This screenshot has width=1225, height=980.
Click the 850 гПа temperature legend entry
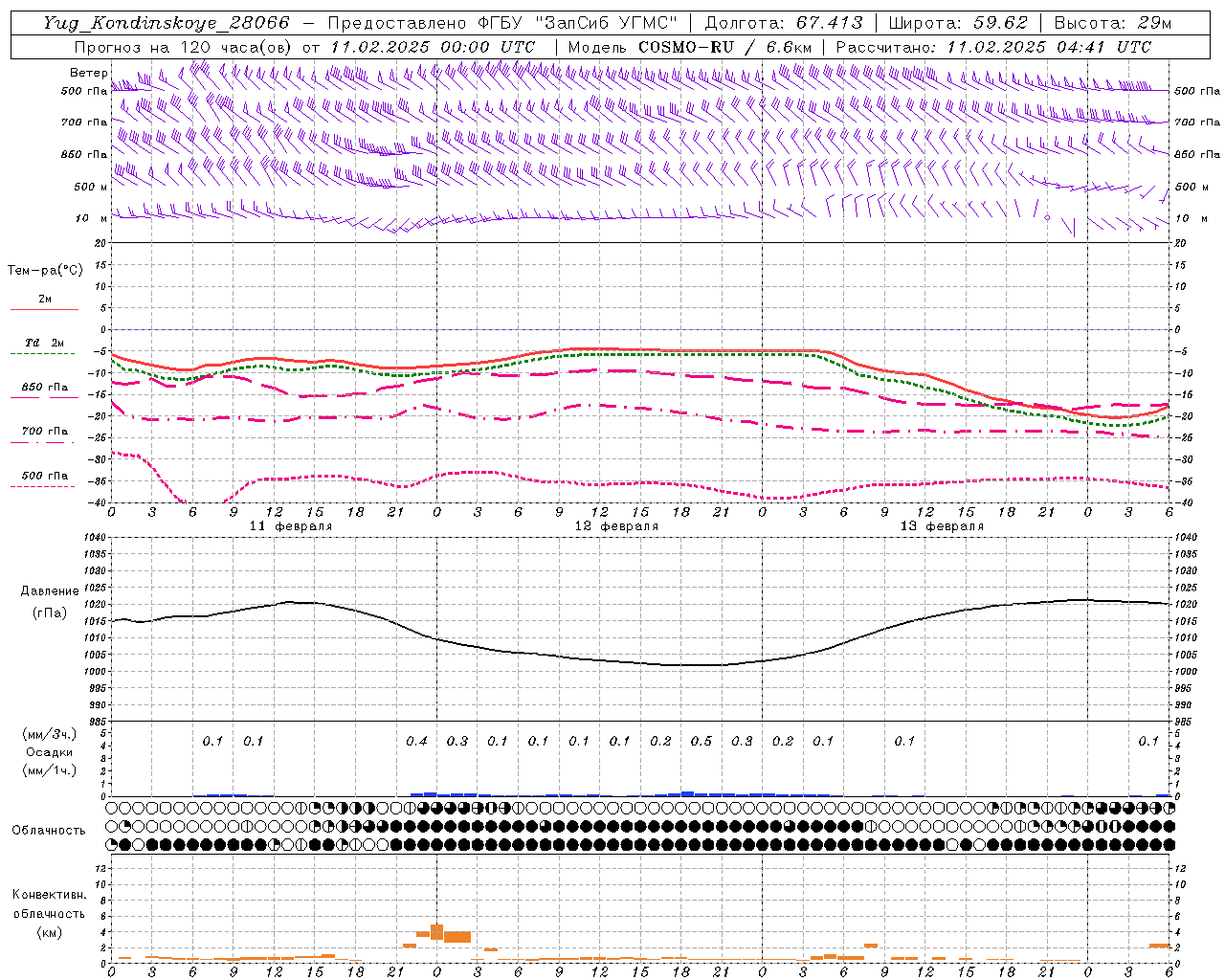click(x=44, y=388)
